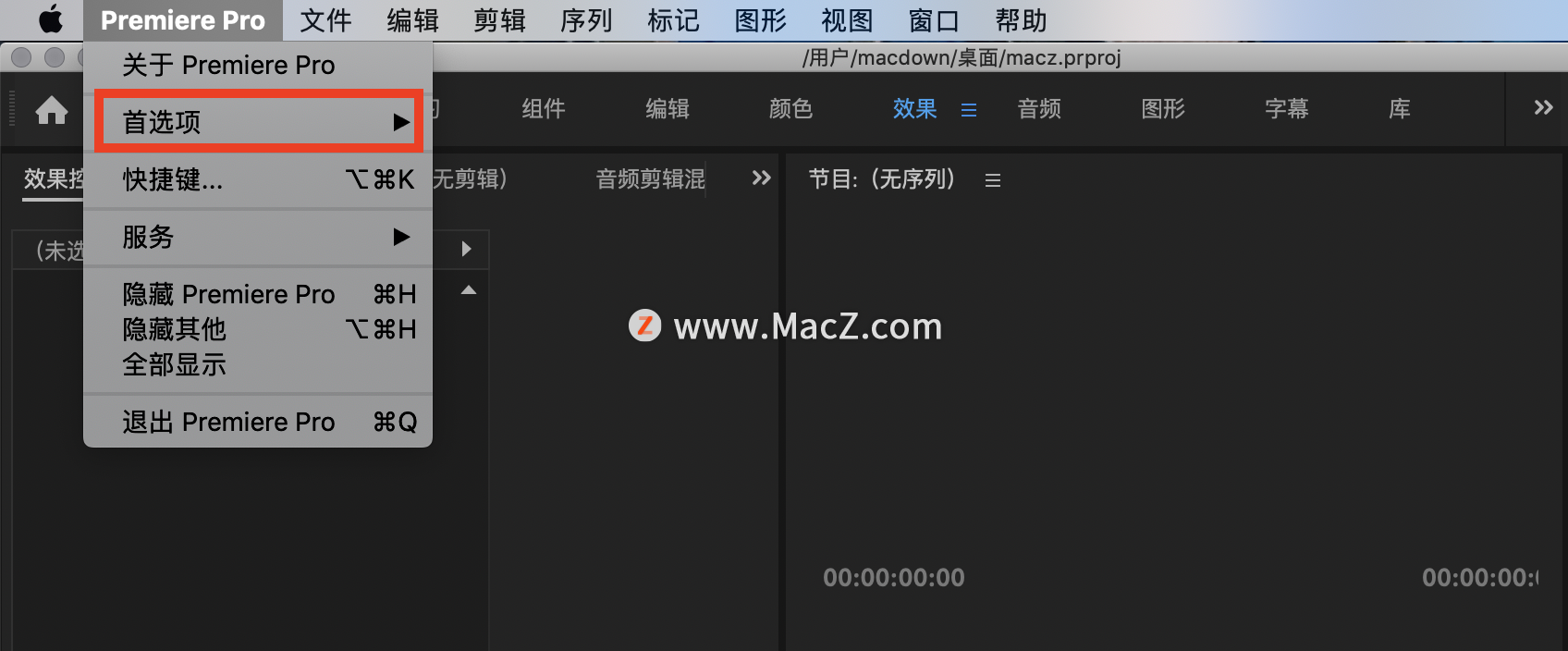Image resolution: width=1568 pixels, height=651 pixels.
Task: Choose 快捷键... menu item
Action: pos(258,179)
